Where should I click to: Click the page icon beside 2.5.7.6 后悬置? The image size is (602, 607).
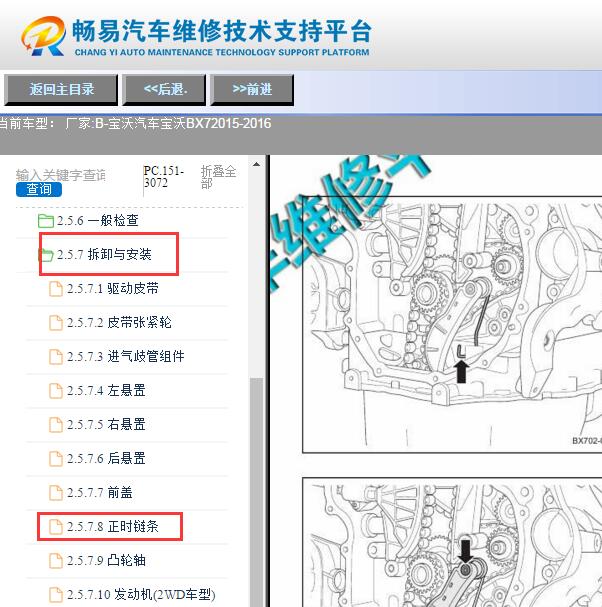pyautogui.click(x=56, y=459)
